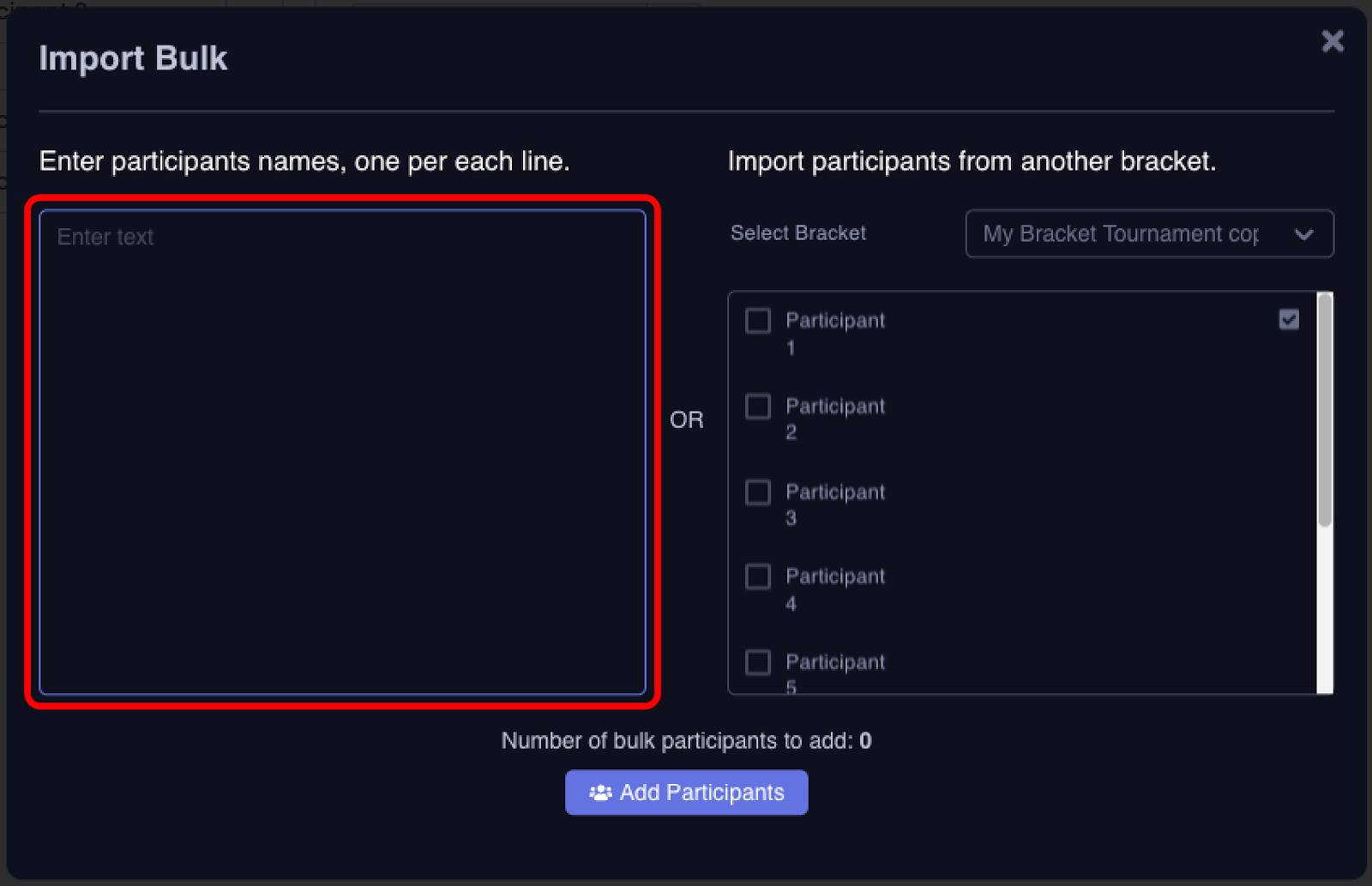Click the people icon on Add Participants button
The width and height of the screenshot is (1372, 886).
coord(601,793)
